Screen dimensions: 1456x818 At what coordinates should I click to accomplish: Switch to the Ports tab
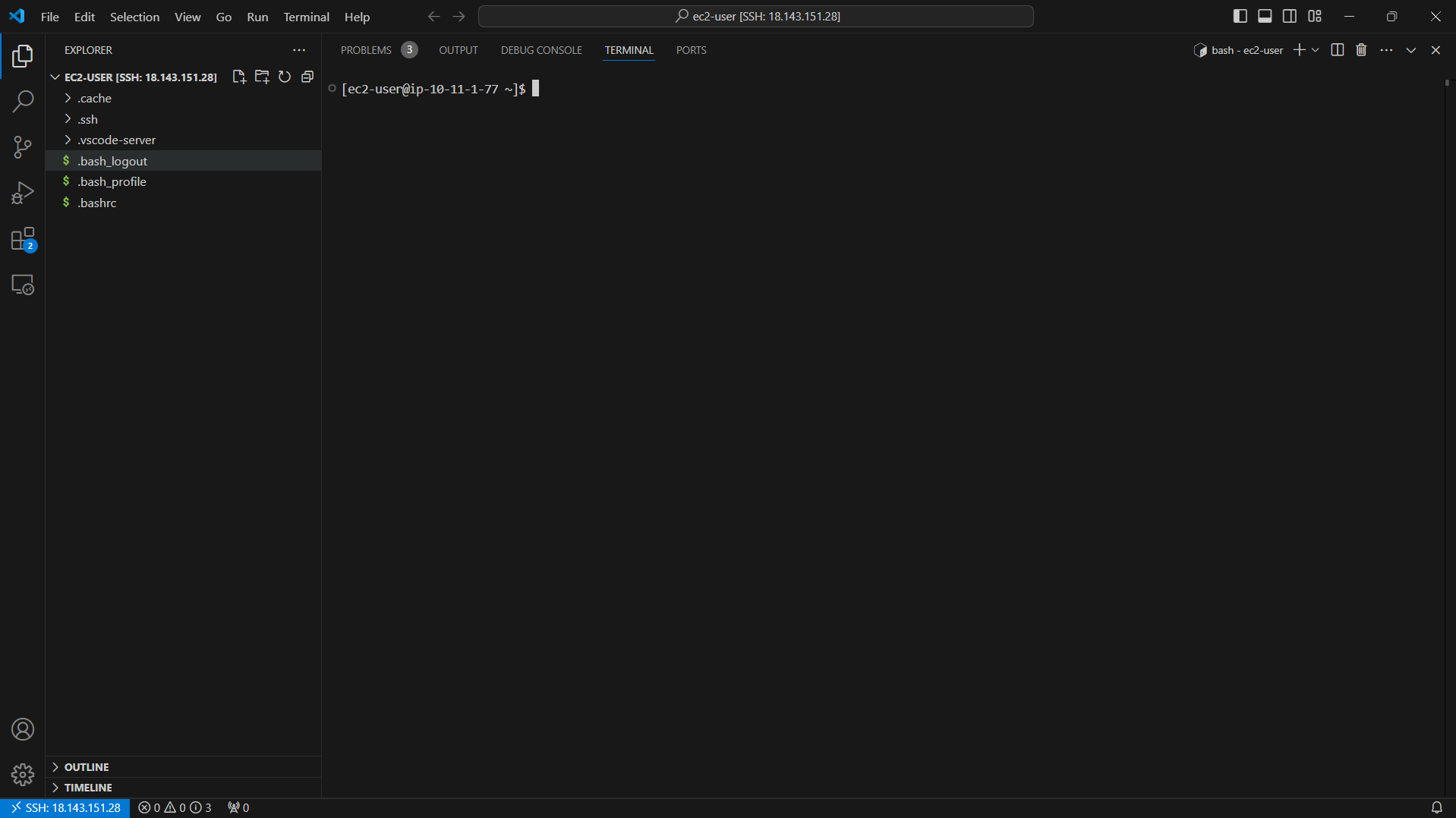692,50
